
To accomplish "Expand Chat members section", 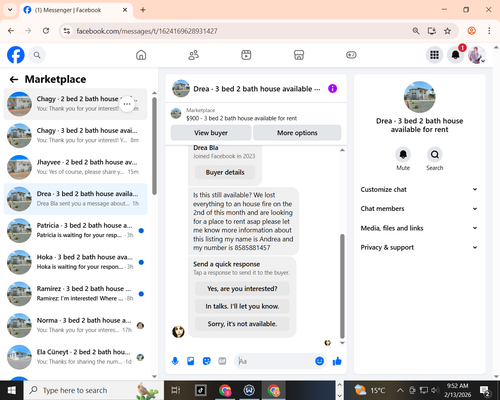I will (x=419, y=209).
